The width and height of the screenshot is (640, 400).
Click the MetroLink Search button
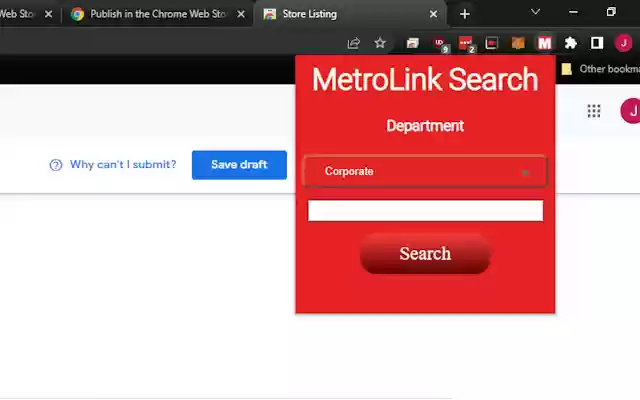pos(425,253)
